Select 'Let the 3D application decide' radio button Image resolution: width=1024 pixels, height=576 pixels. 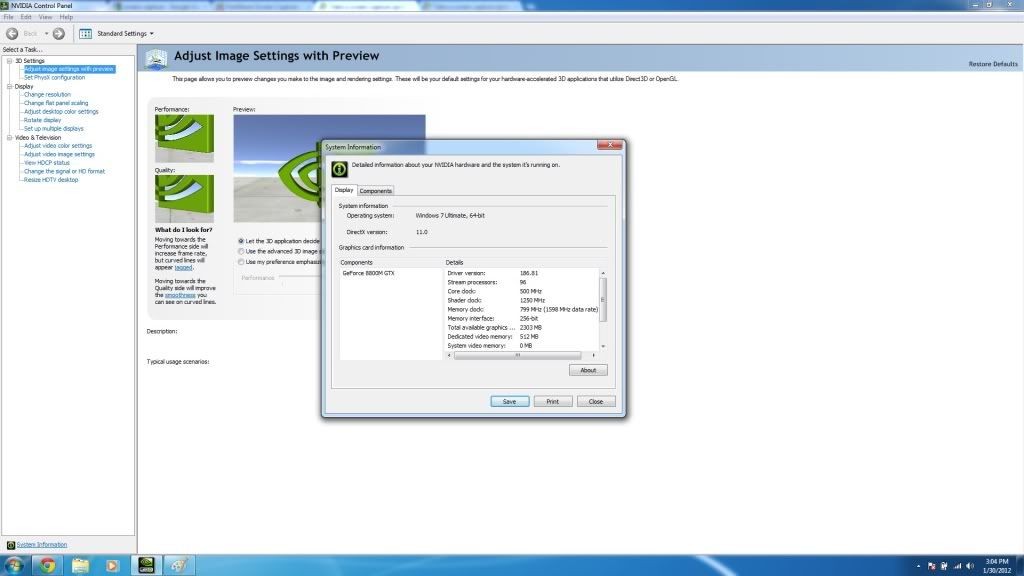(x=241, y=241)
